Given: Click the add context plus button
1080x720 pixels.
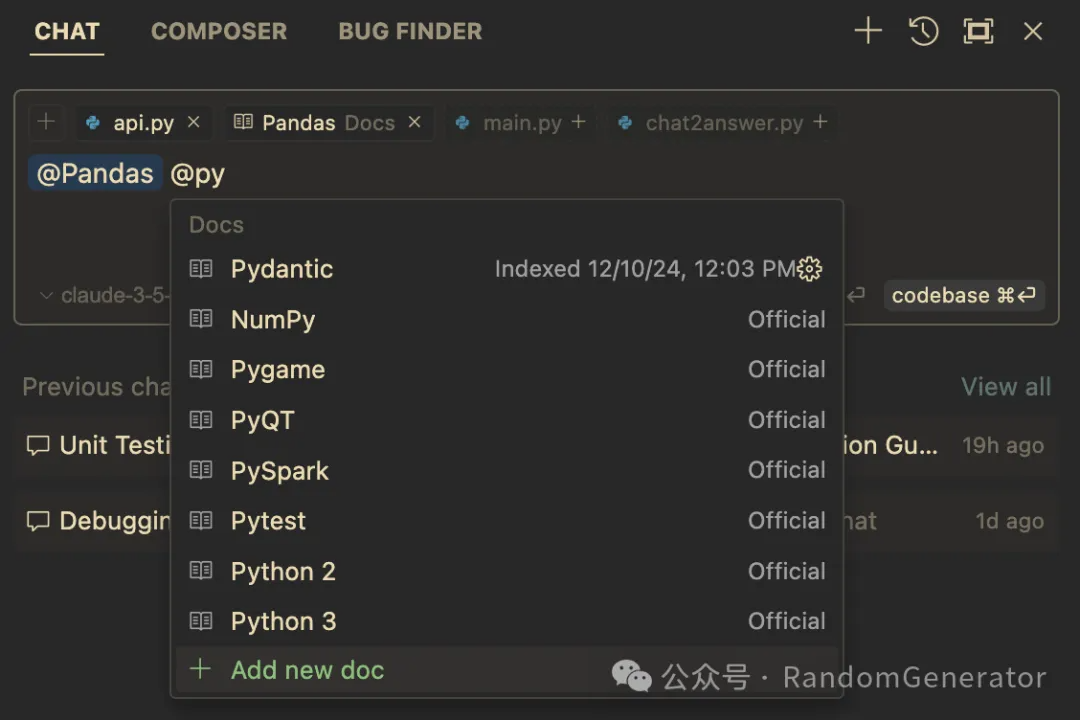Looking at the screenshot, I should [x=45, y=122].
